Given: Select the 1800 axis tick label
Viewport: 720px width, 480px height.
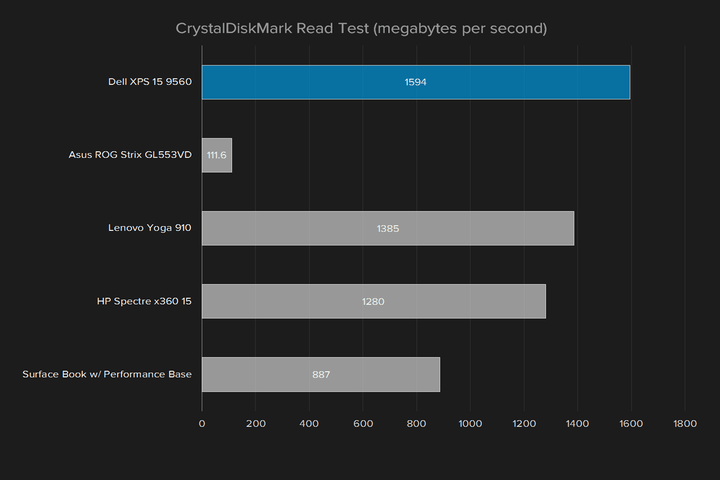Looking at the screenshot, I should coord(685,424).
